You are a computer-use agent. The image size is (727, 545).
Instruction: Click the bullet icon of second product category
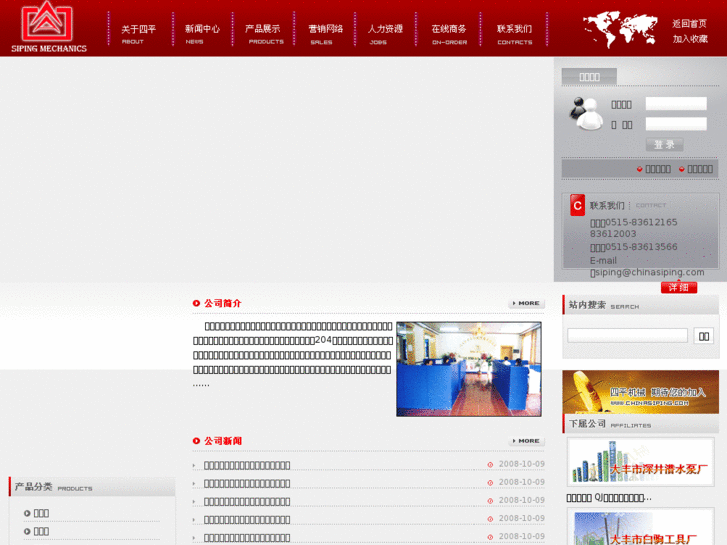pos(27,531)
